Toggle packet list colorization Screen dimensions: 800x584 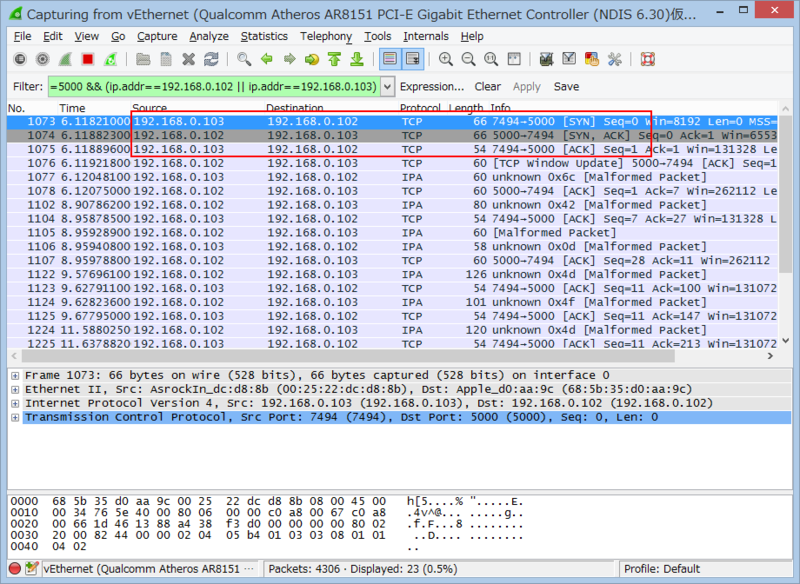390,59
